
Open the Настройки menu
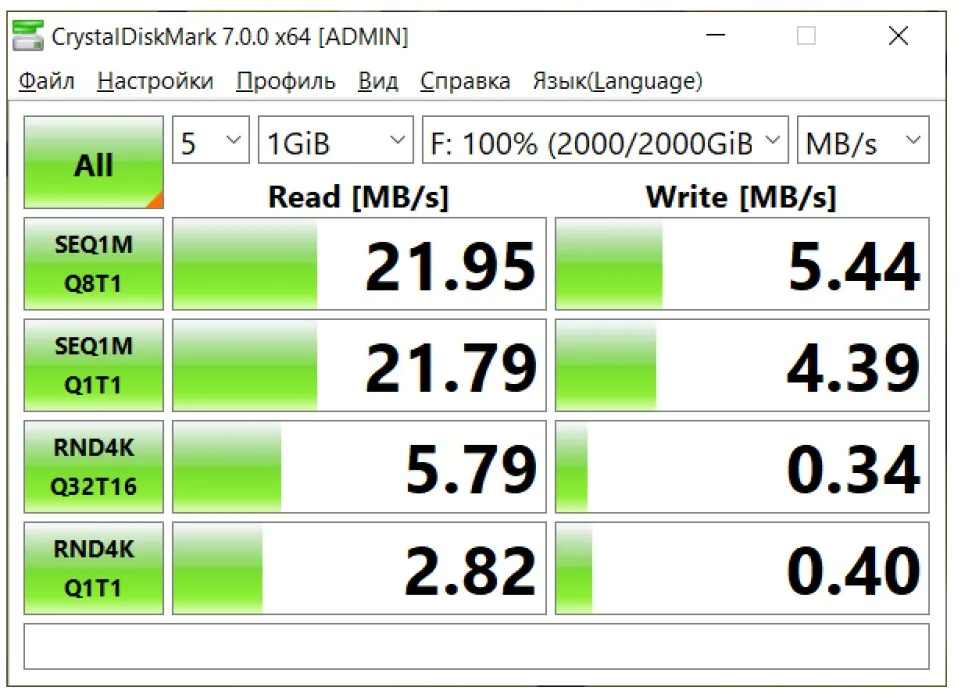click(155, 81)
